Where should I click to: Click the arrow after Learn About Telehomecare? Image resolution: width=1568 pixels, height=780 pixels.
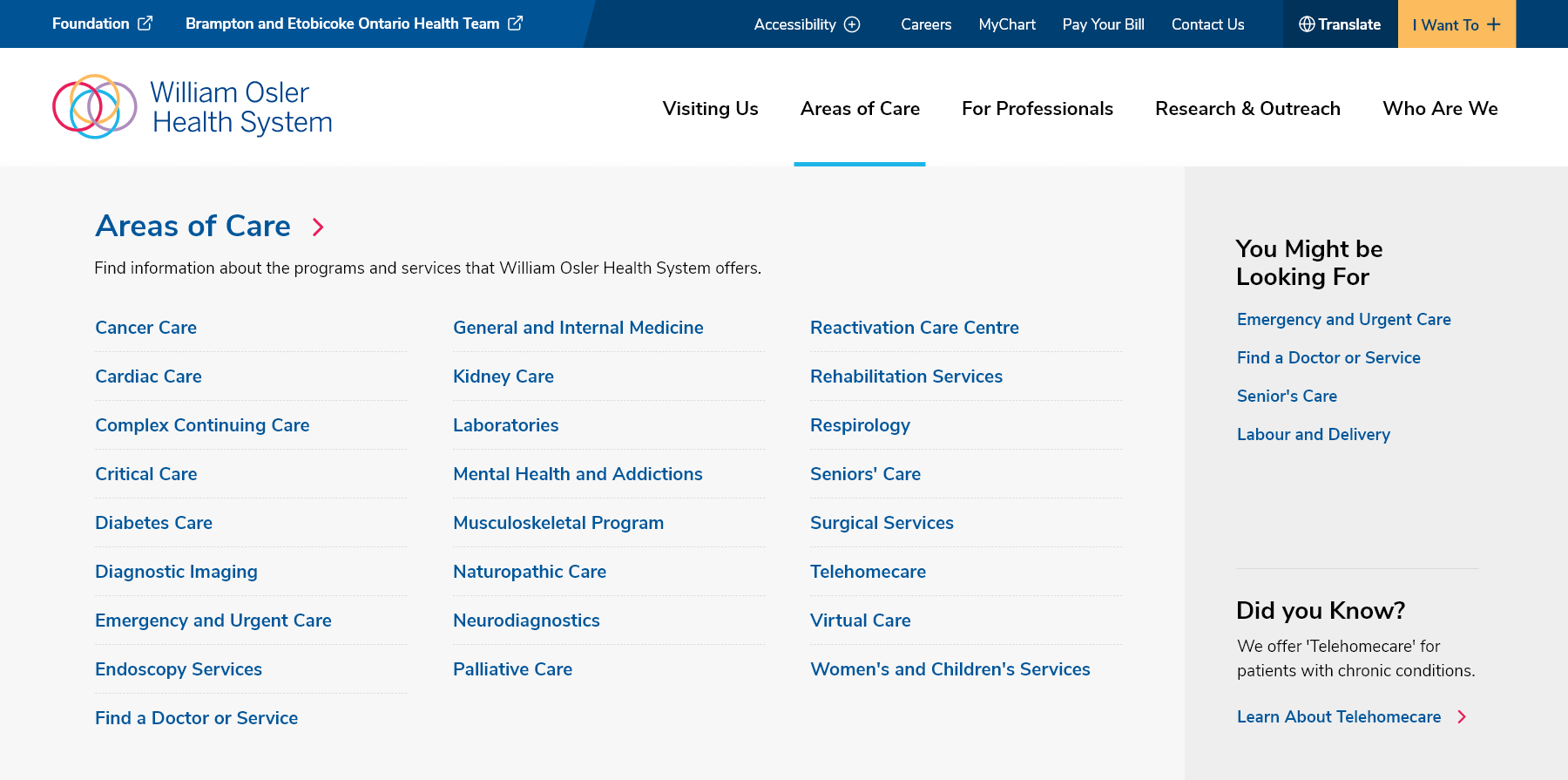coord(1462,716)
